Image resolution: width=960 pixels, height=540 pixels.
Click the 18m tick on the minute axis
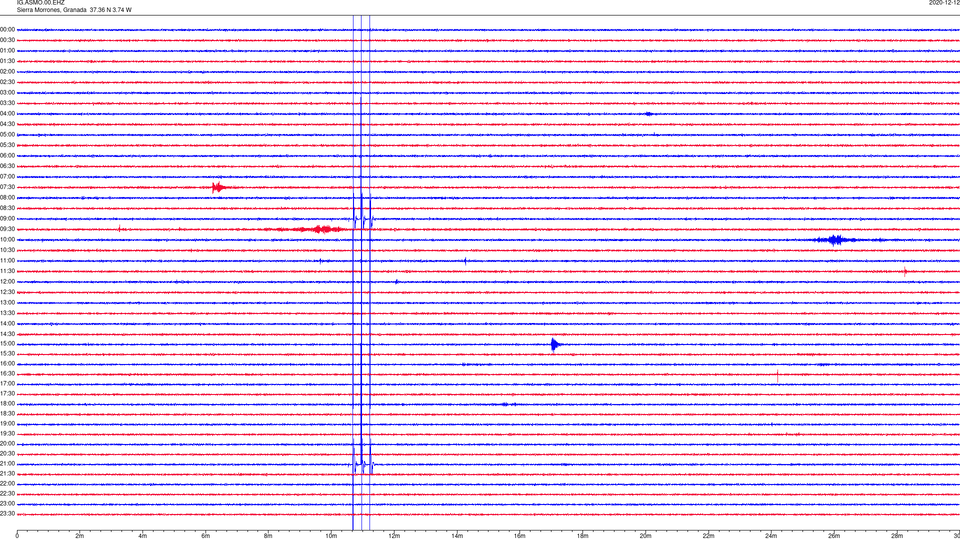[x=583, y=536]
